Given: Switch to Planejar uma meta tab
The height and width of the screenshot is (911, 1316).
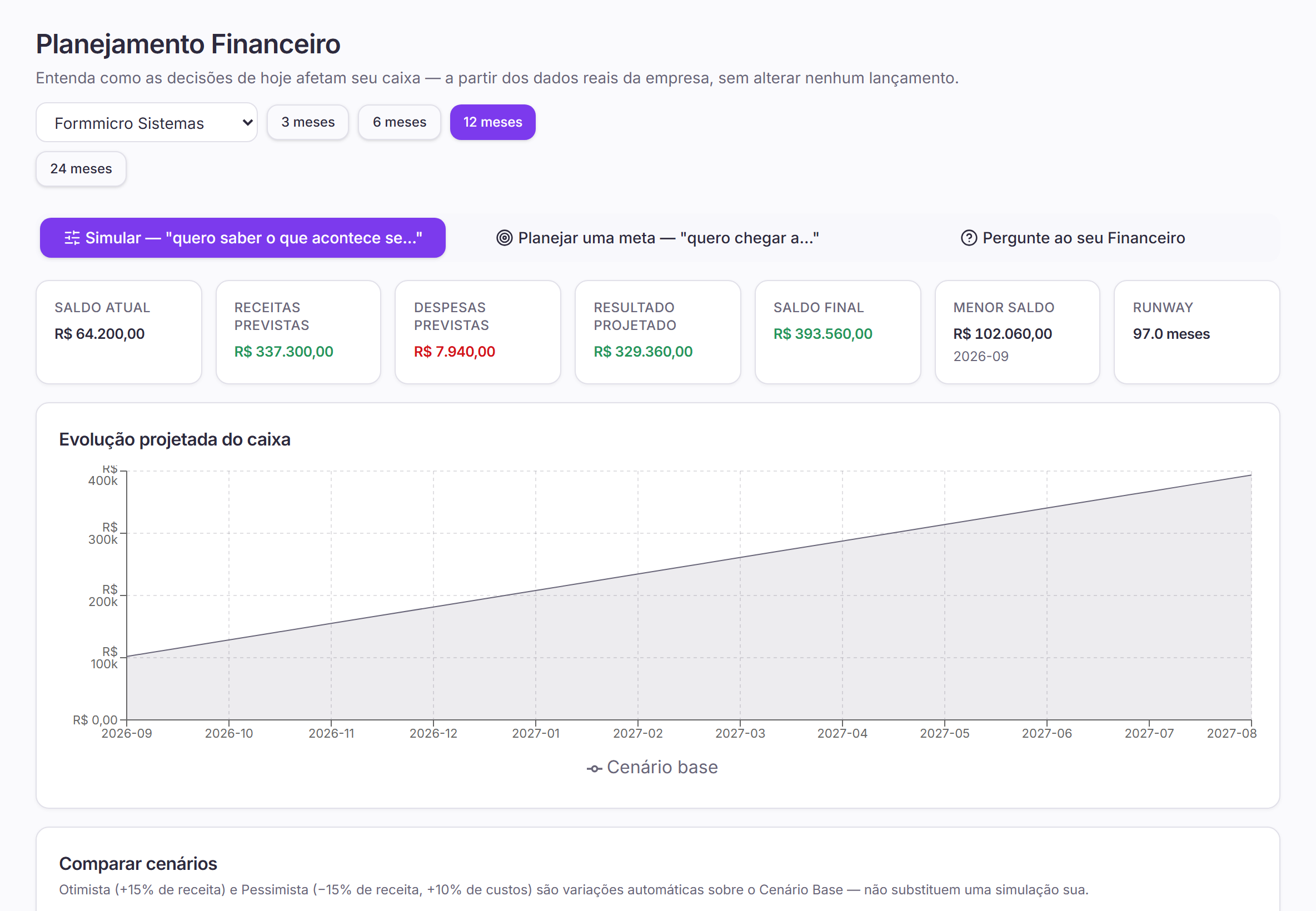Looking at the screenshot, I should pos(657,237).
